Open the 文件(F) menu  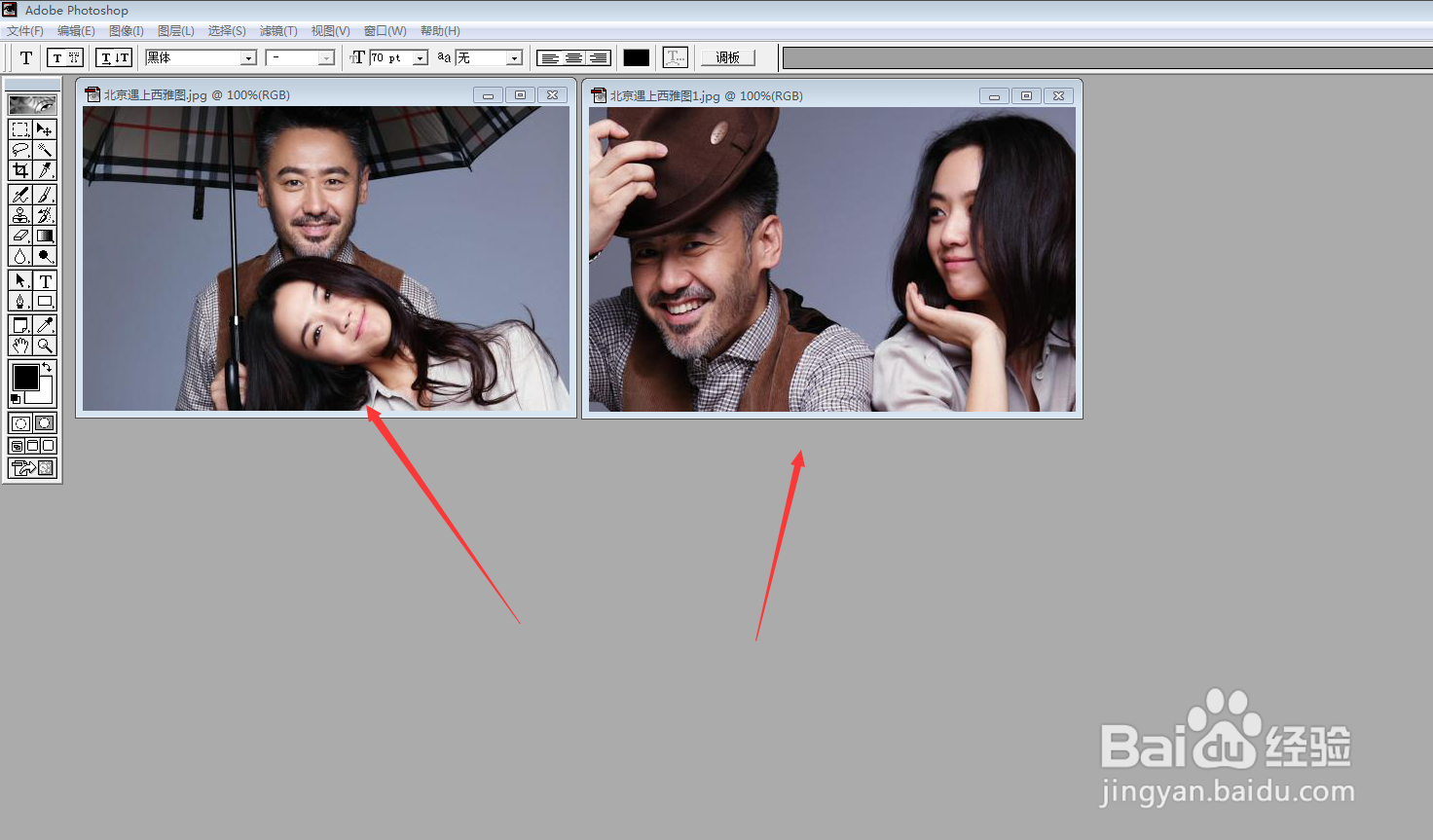coord(25,31)
